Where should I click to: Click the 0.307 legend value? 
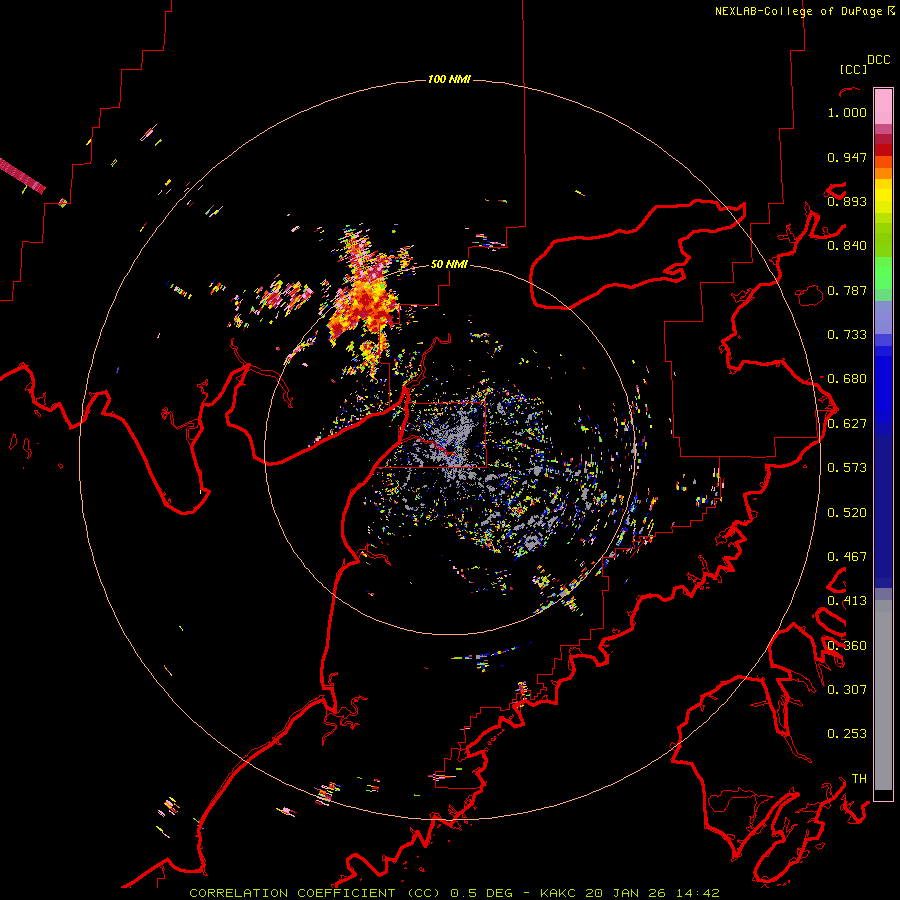847,690
